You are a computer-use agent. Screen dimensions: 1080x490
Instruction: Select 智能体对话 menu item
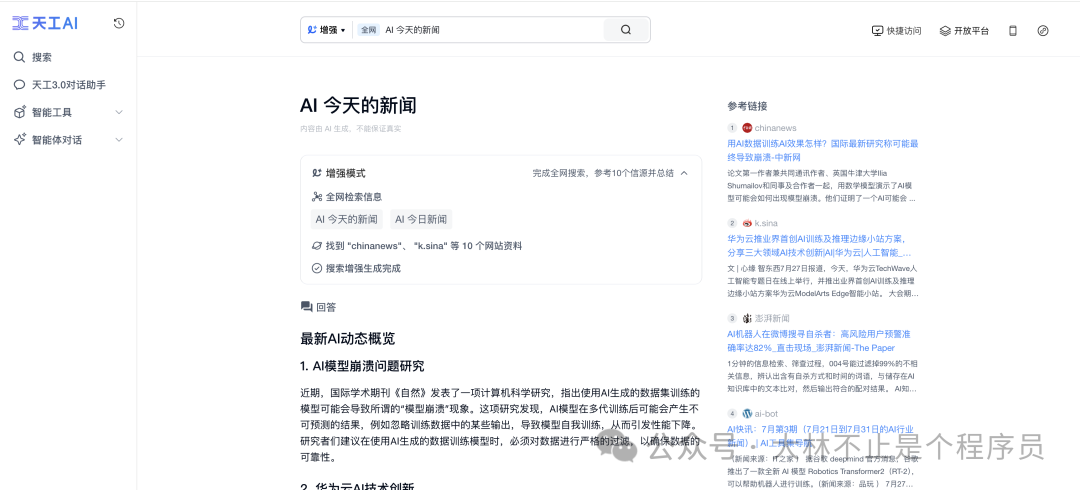click(x=56, y=140)
